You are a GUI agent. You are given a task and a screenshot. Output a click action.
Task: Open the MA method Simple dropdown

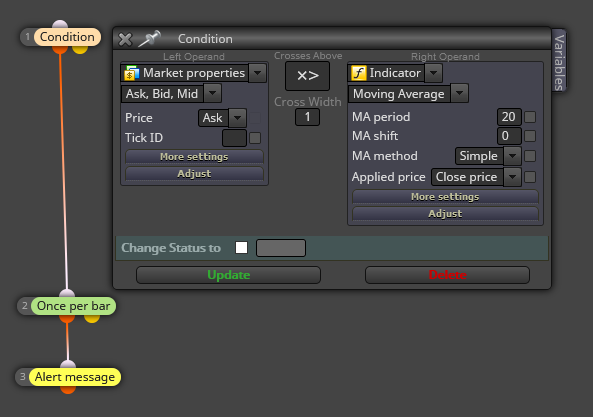tap(512, 156)
